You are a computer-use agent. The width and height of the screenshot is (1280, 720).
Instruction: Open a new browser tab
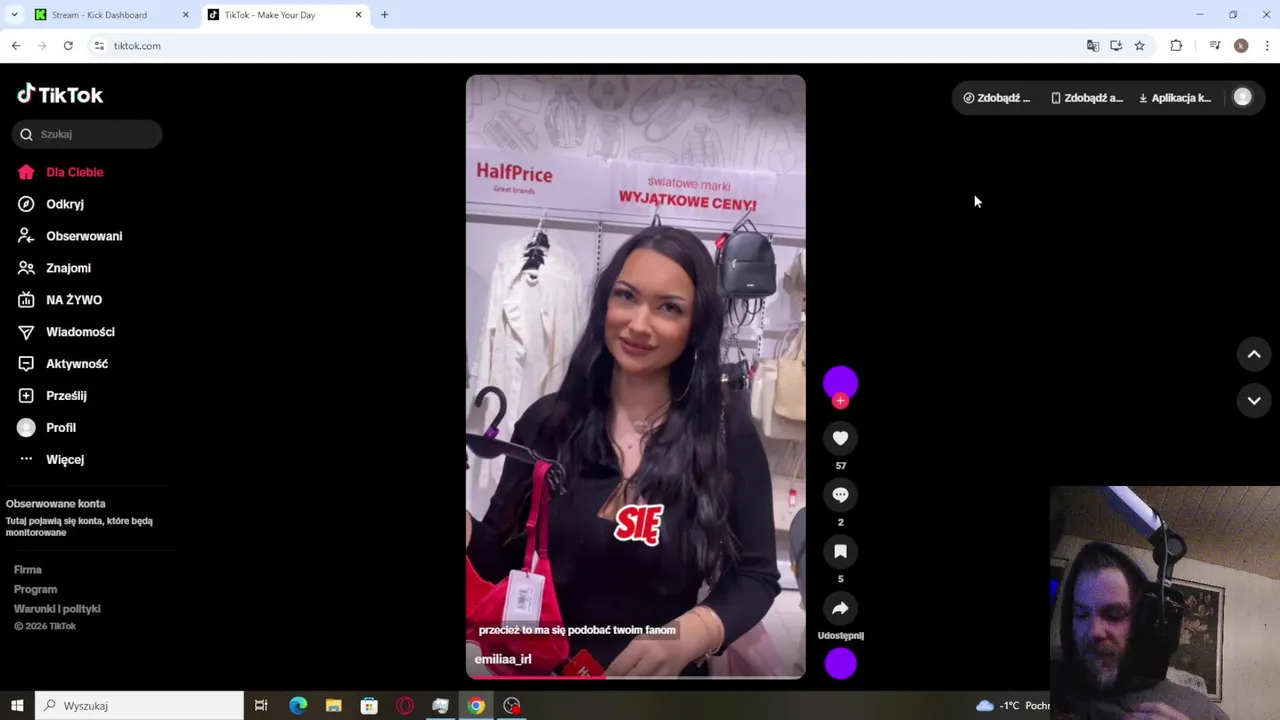pos(384,15)
